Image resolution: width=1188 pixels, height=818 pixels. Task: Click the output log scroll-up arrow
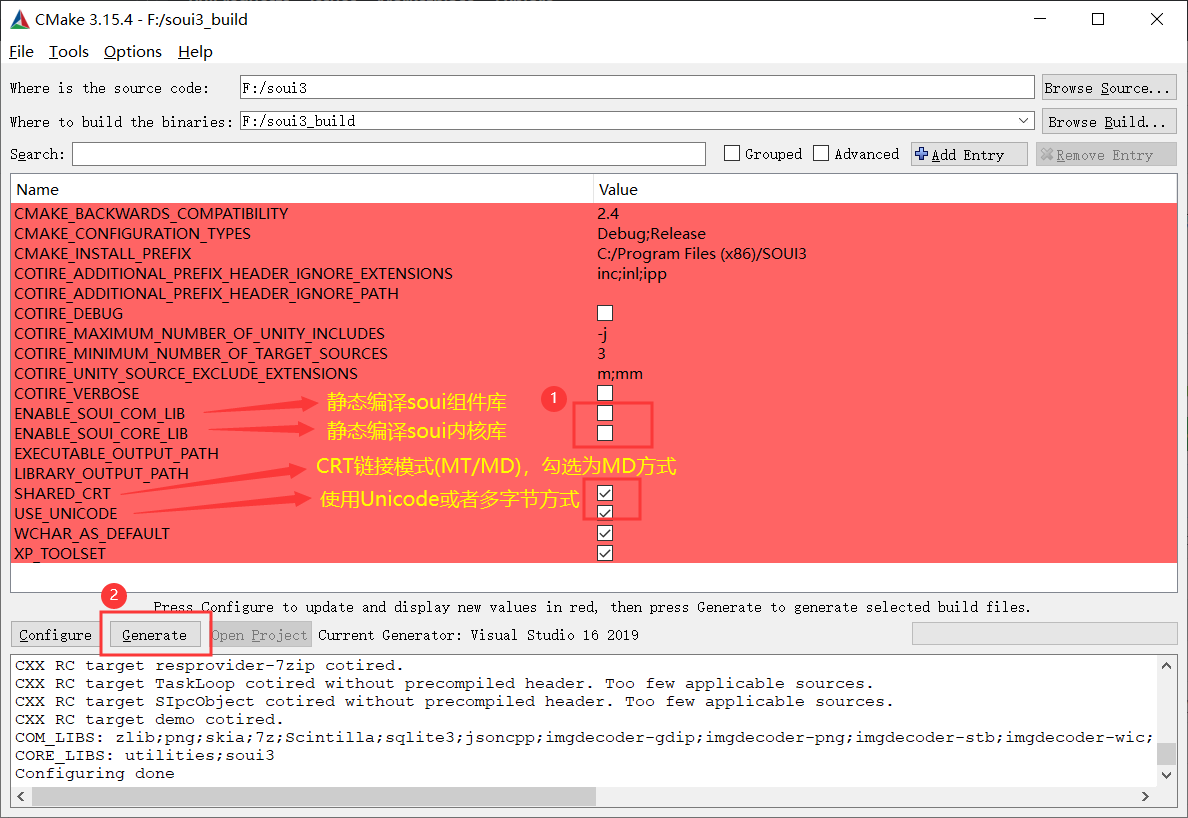(1167, 666)
